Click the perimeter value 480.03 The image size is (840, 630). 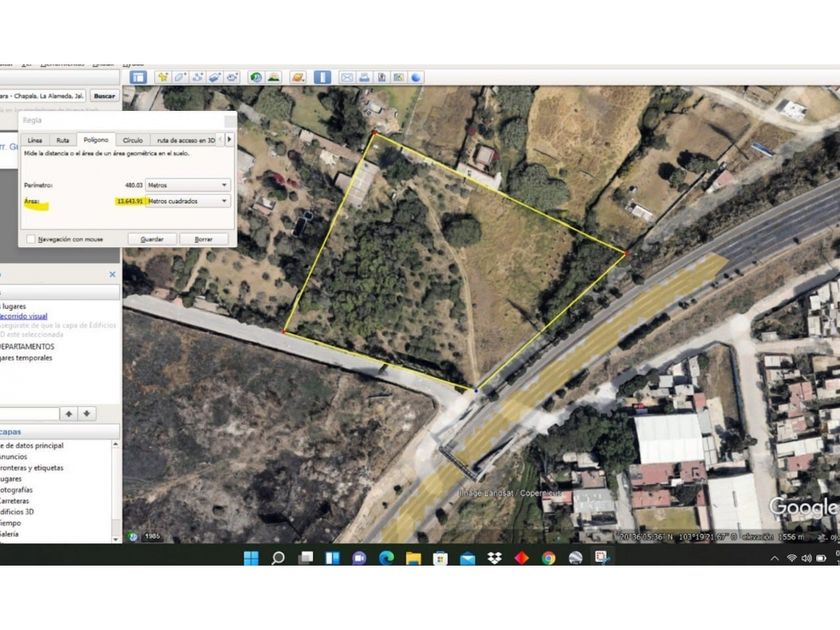134,185
